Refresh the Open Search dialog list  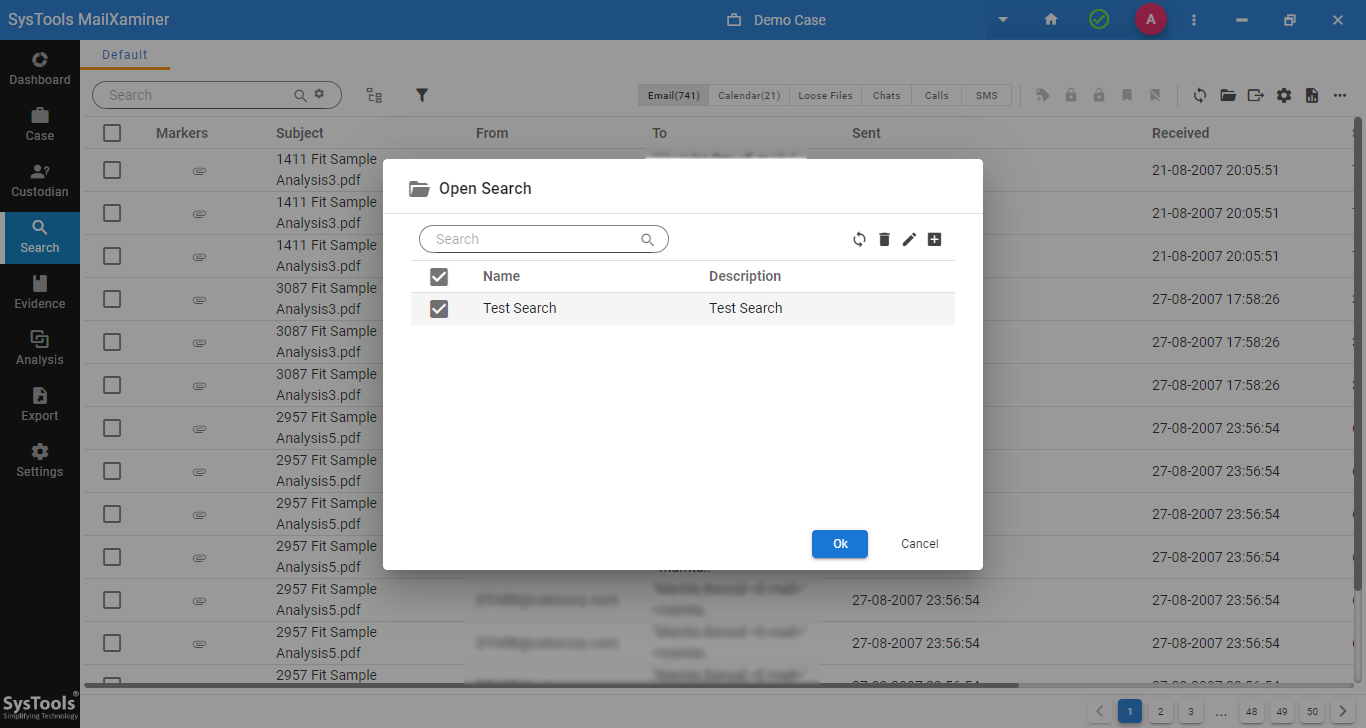coord(859,239)
